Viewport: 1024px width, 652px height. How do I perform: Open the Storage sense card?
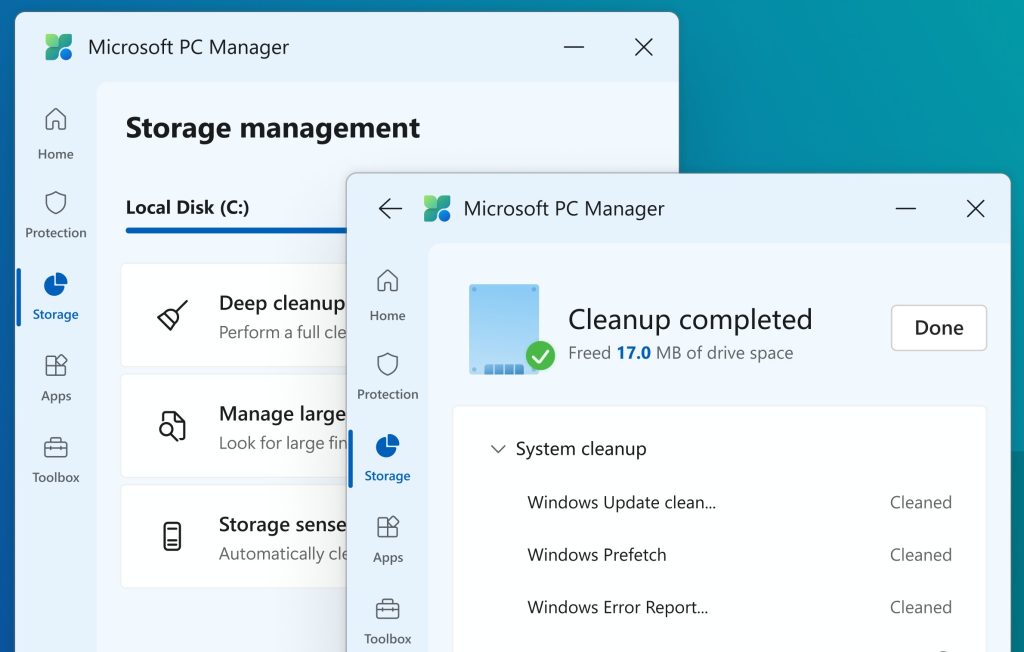(x=234, y=536)
